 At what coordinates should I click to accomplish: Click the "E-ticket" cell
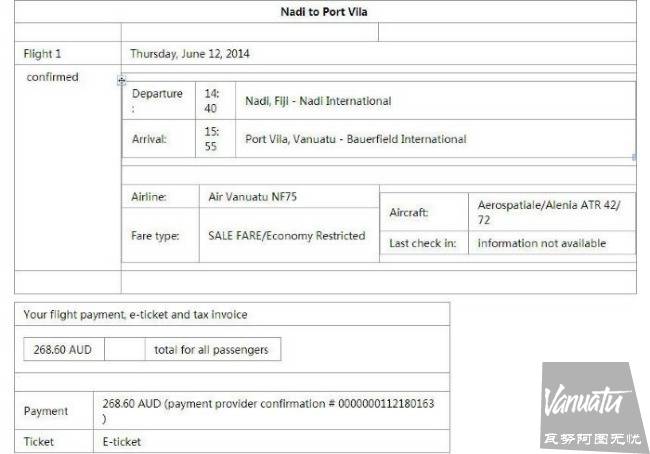tap(122, 441)
